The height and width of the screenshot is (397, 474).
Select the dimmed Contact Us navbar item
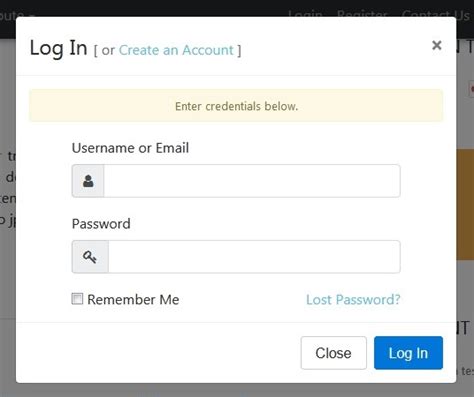pos(435,15)
